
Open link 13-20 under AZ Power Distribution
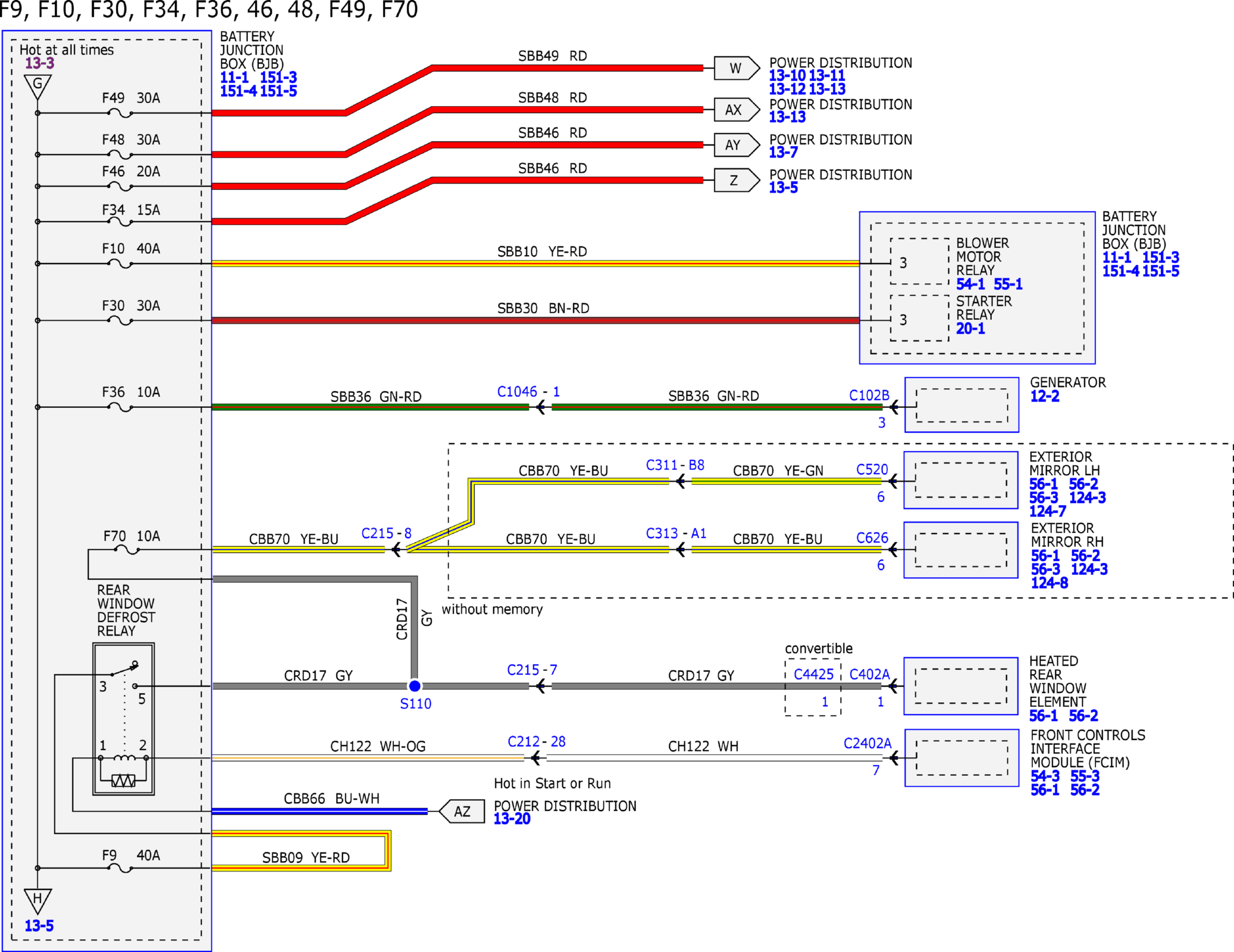tap(512, 819)
